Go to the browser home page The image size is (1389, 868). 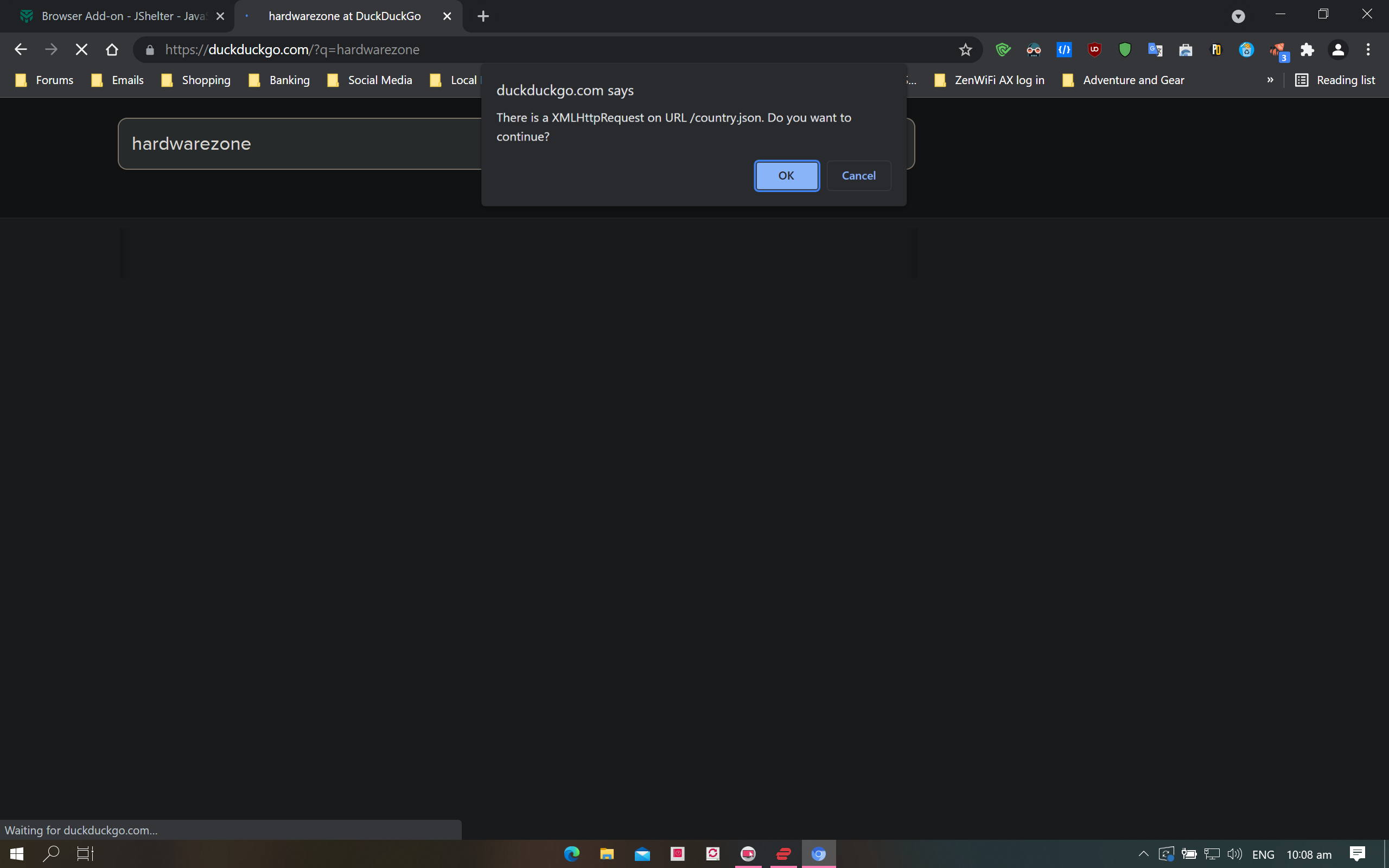112,50
